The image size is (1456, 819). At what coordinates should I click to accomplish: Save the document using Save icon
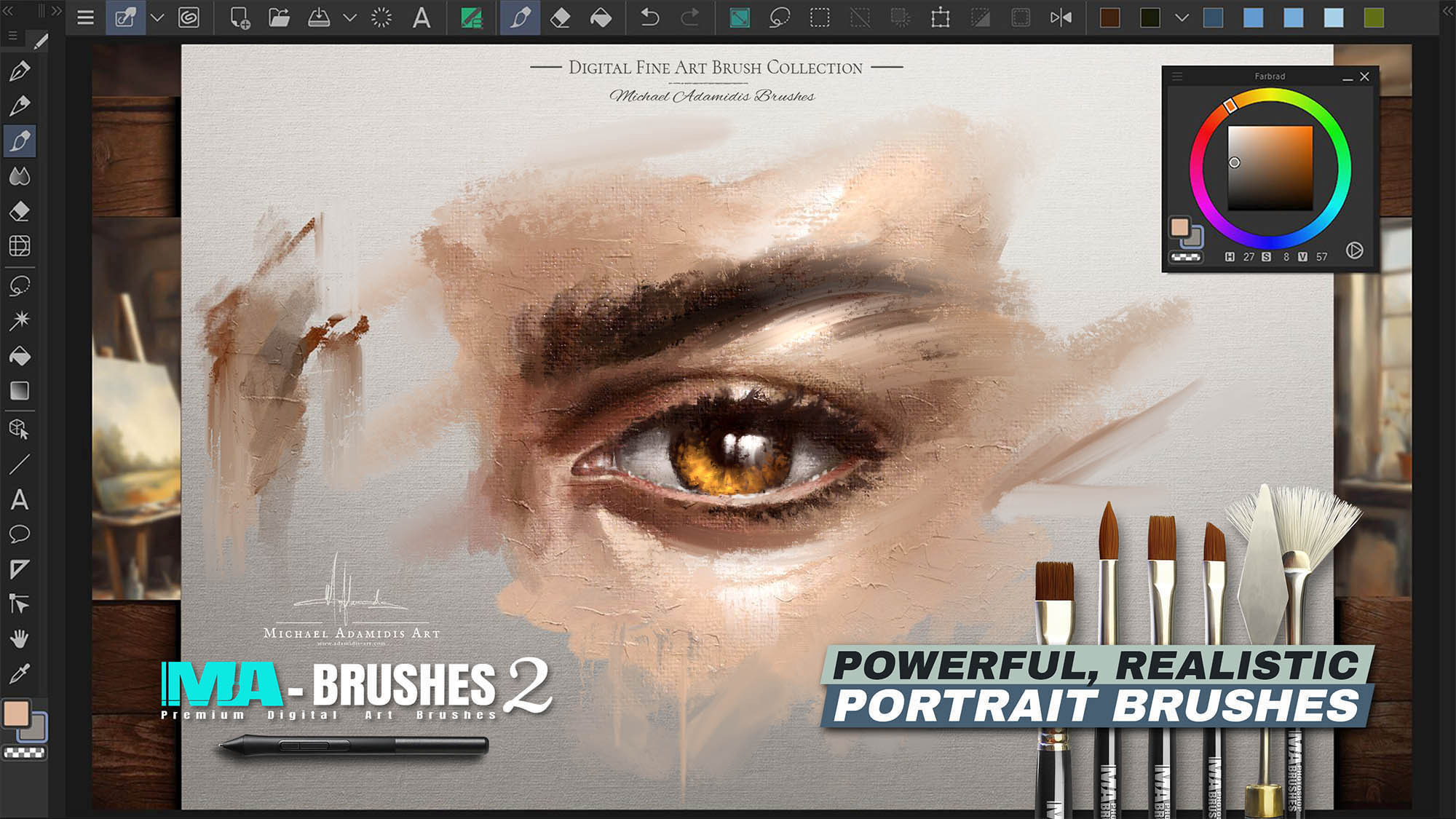pos(319,17)
